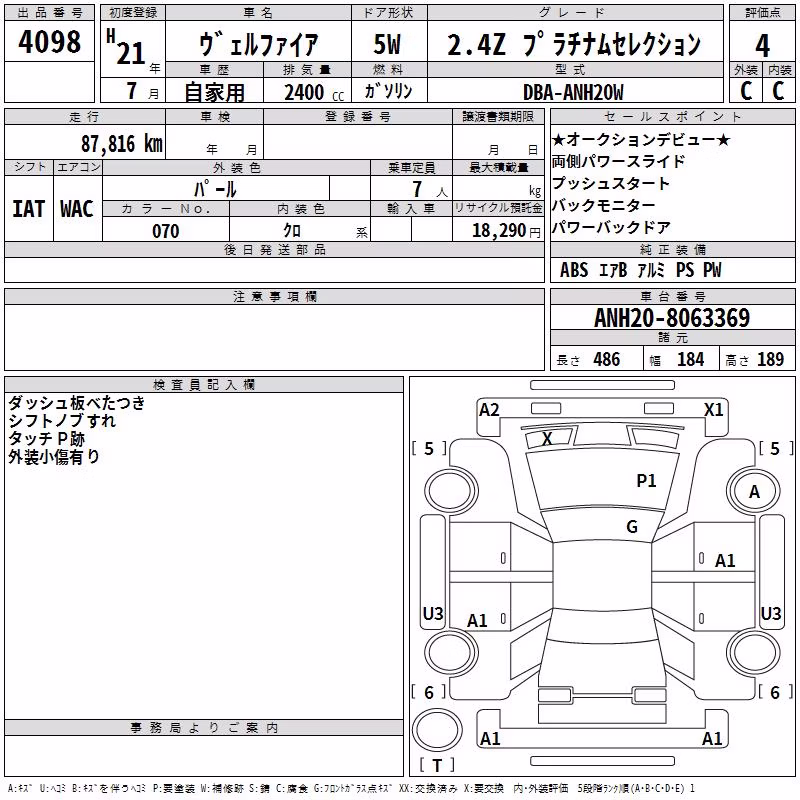Click the inspector note タッチＰ跡

click(x=46, y=439)
